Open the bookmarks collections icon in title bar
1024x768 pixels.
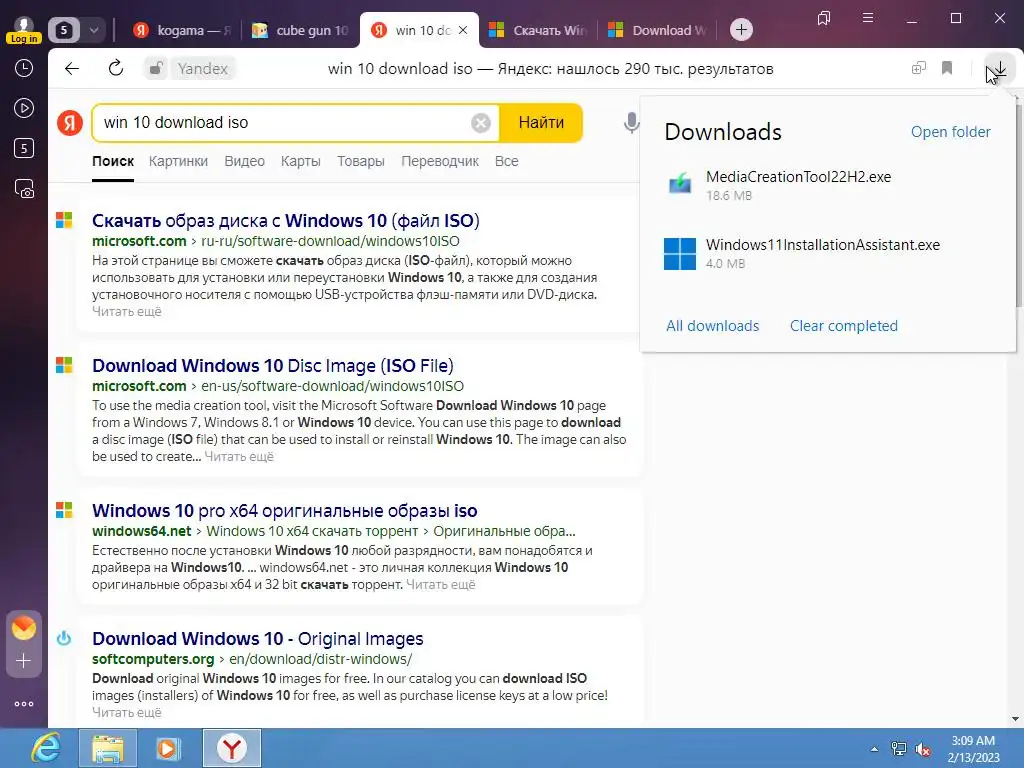click(x=824, y=18)
